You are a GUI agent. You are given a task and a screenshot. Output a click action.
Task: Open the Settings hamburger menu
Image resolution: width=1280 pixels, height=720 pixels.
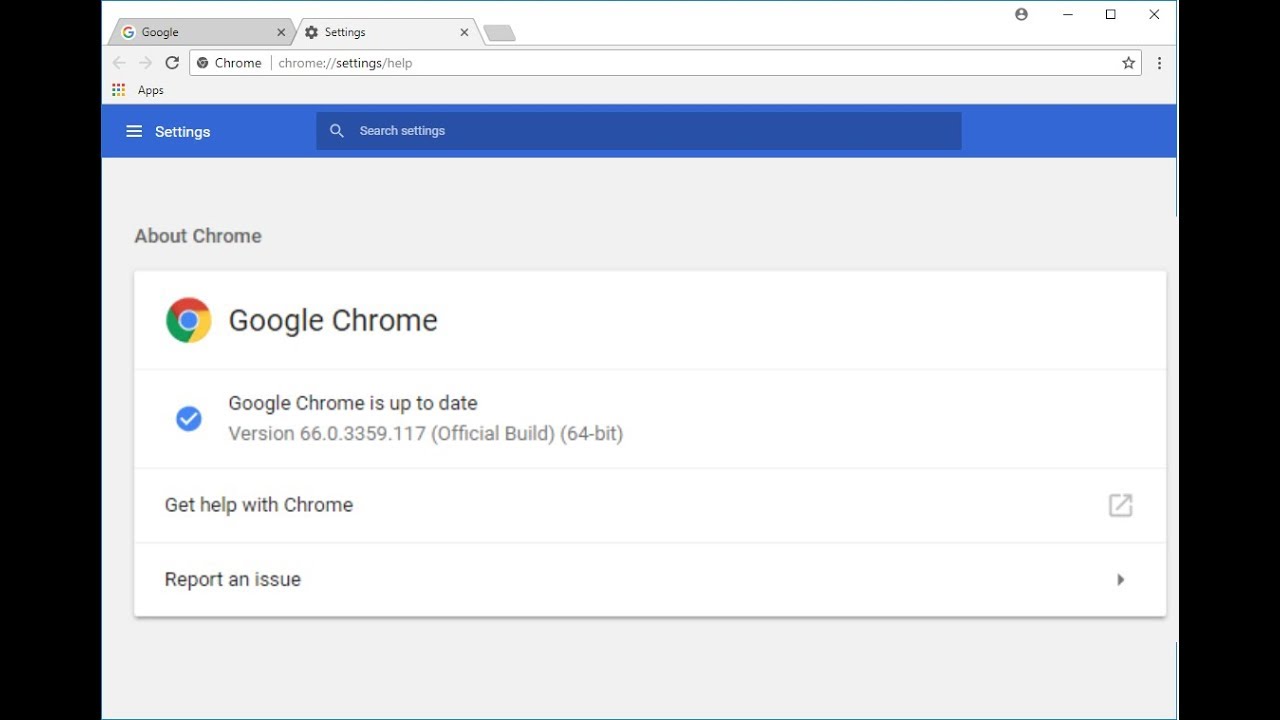(134, 132)
